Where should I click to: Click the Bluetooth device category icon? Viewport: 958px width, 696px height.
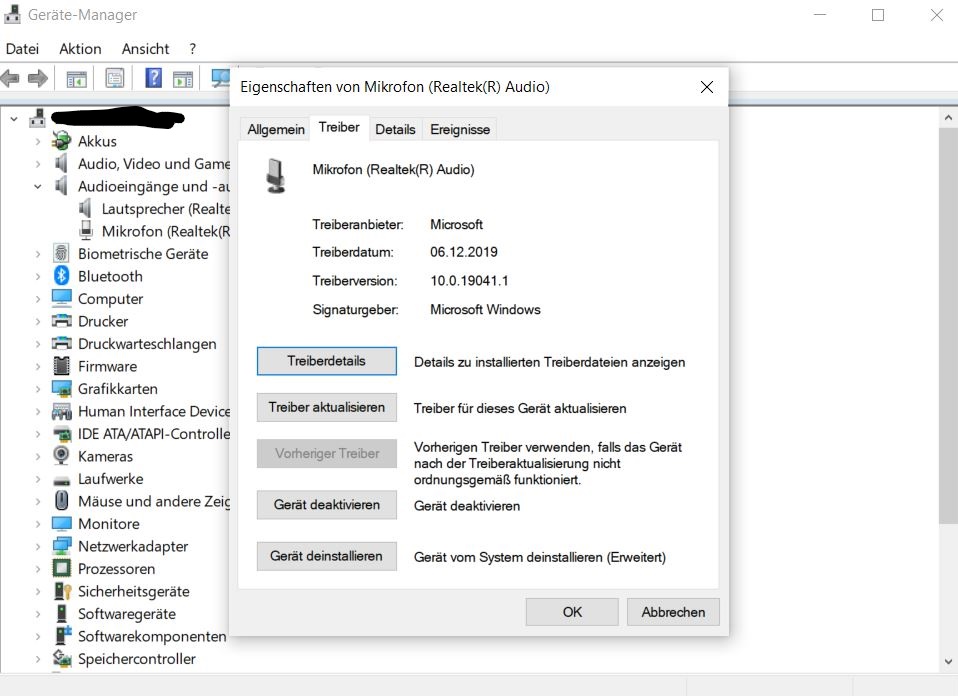point(62,276)
